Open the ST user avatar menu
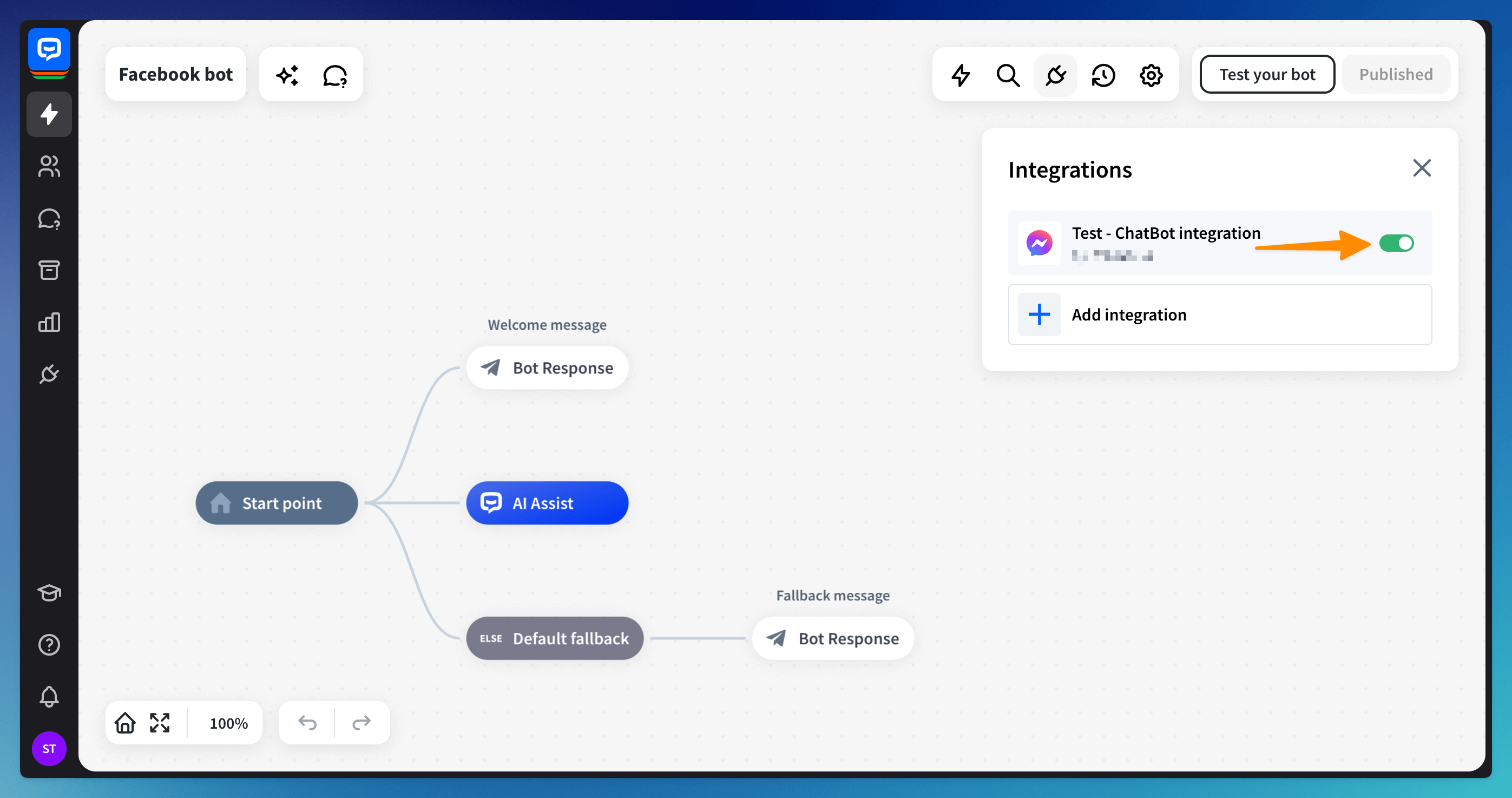1512x798 pixels. pyautogui.click(x=49, y=749)
